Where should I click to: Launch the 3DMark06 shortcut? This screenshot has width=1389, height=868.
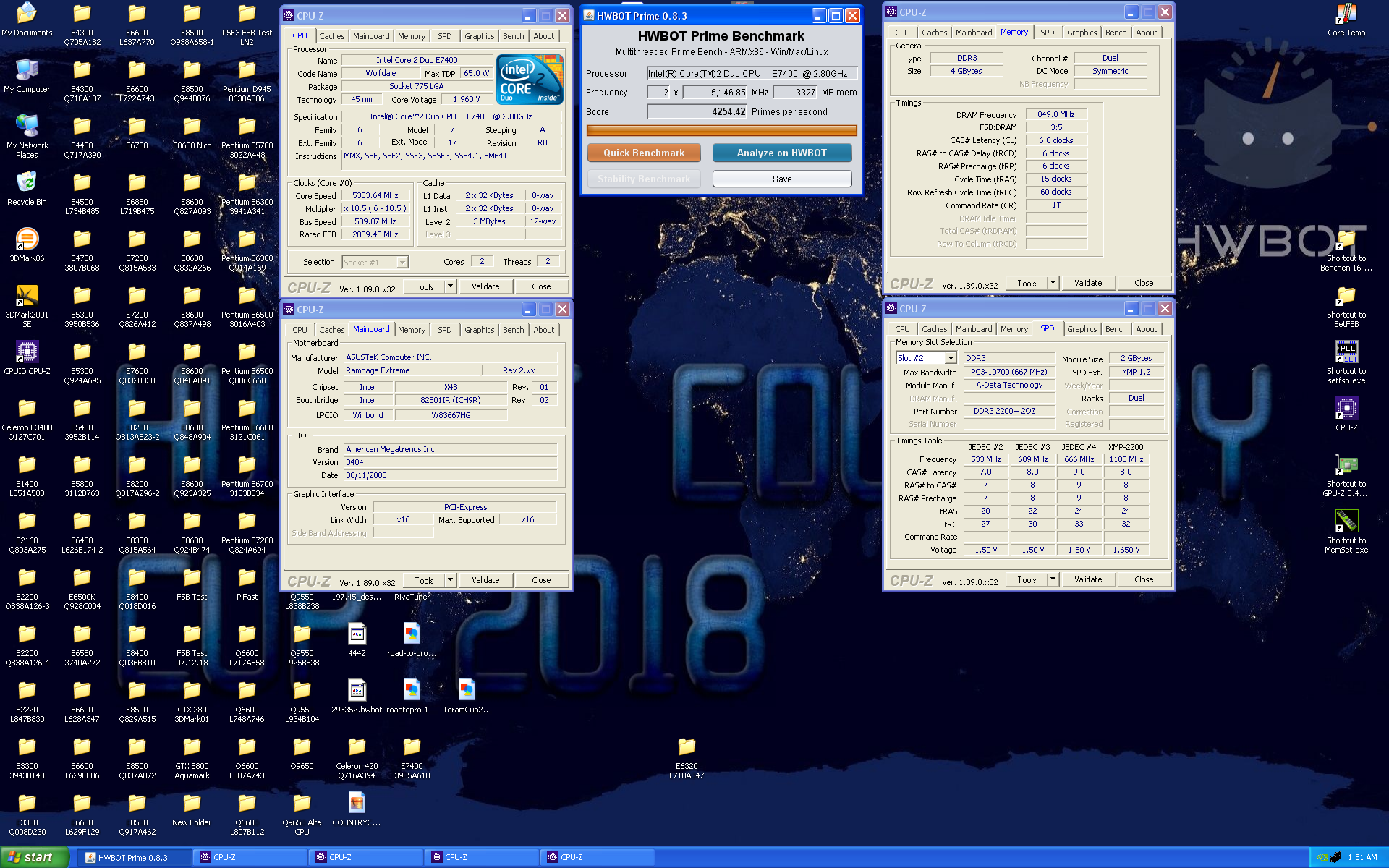click(x=27, y=246)
